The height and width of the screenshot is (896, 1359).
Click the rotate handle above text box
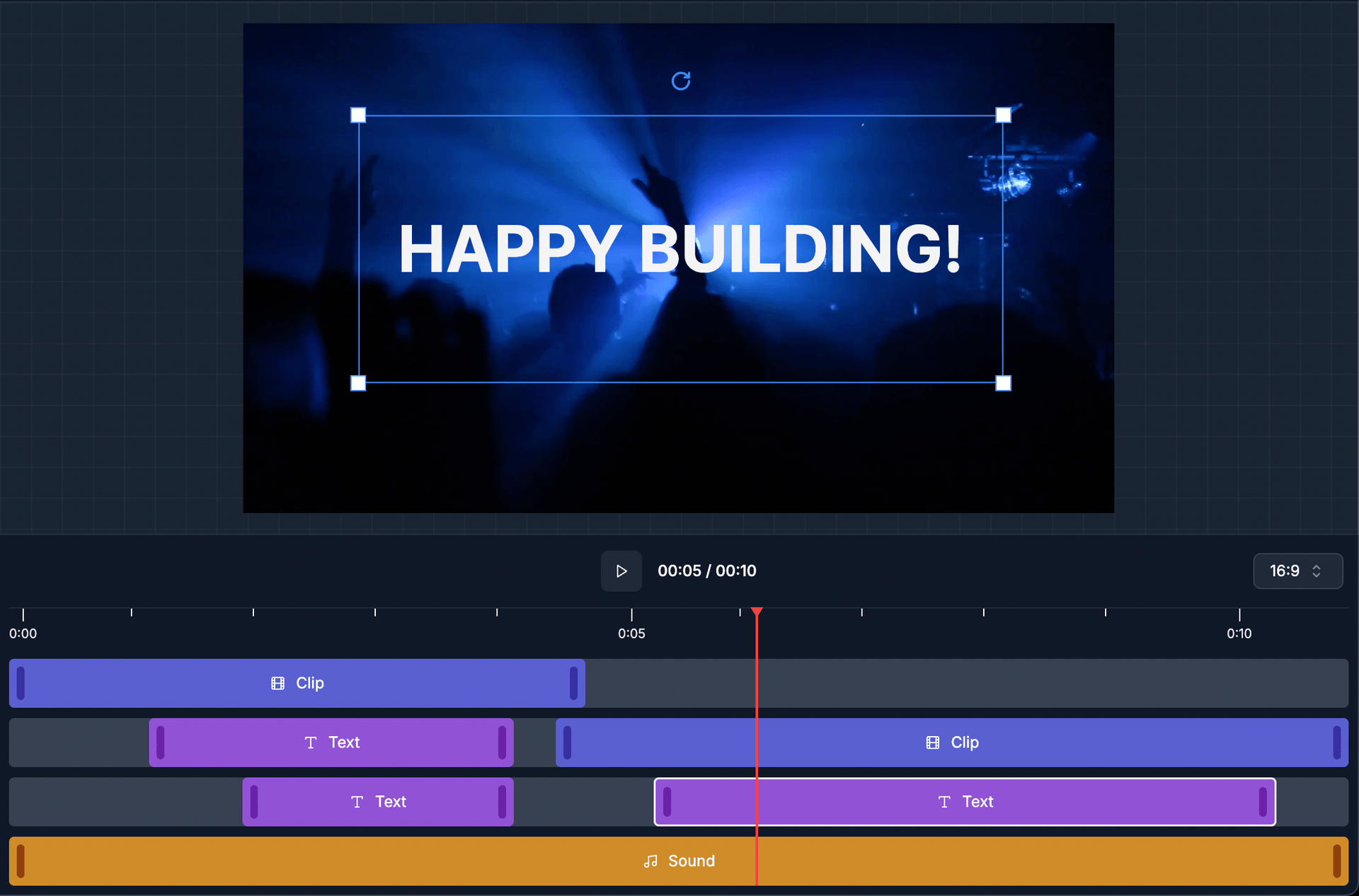[x=681, y=81]
